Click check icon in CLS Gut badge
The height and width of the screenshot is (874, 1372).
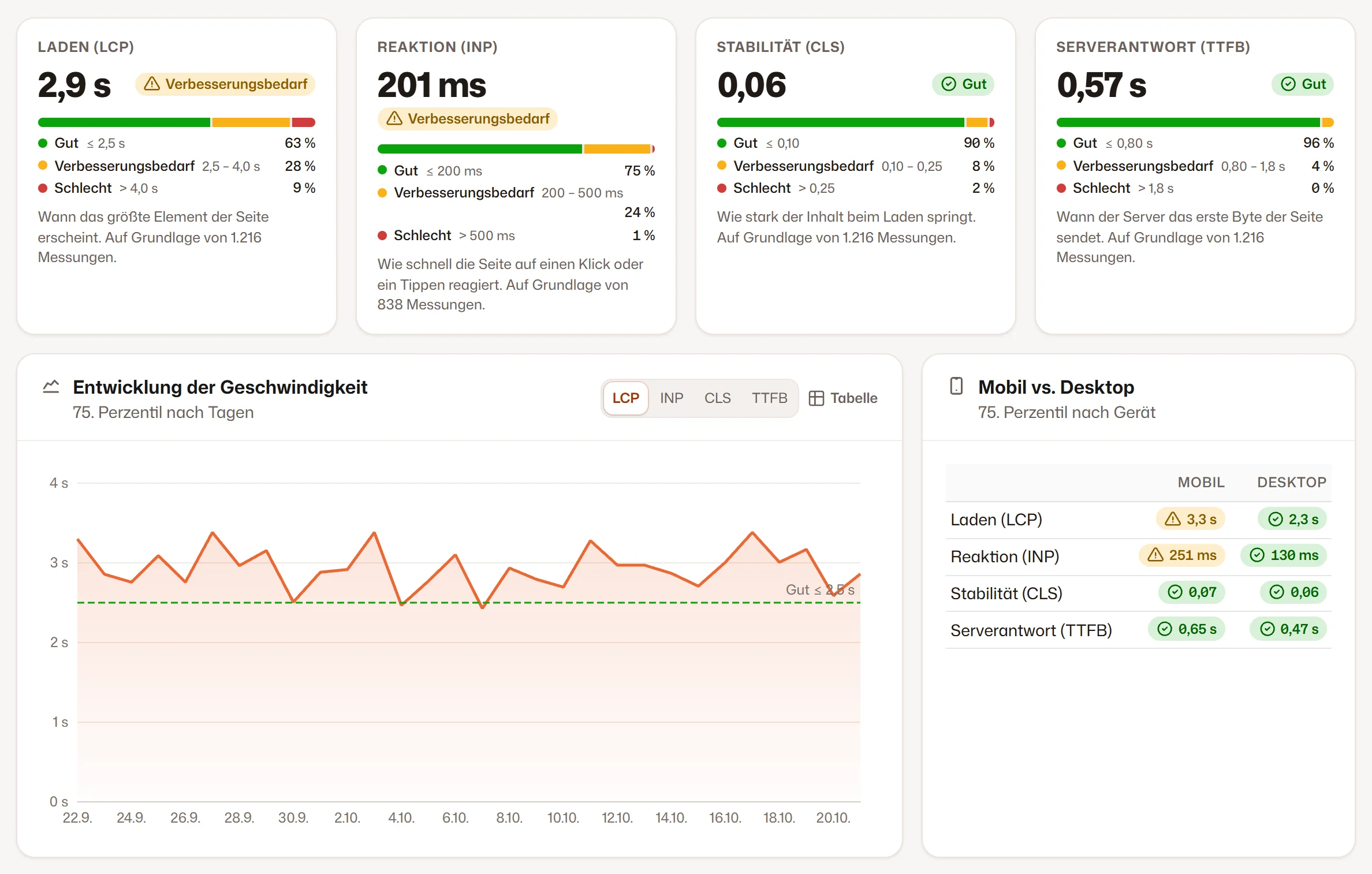tap(949, 84)
